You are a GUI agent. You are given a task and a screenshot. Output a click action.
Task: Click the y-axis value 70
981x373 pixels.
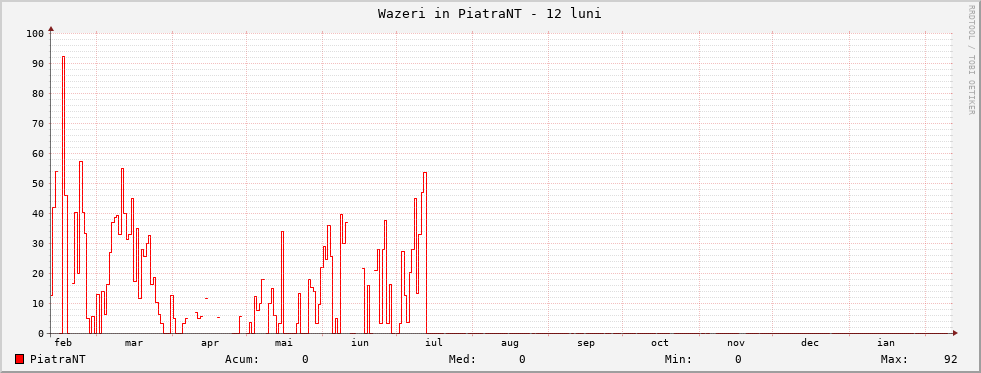click(x=38, y=124)
